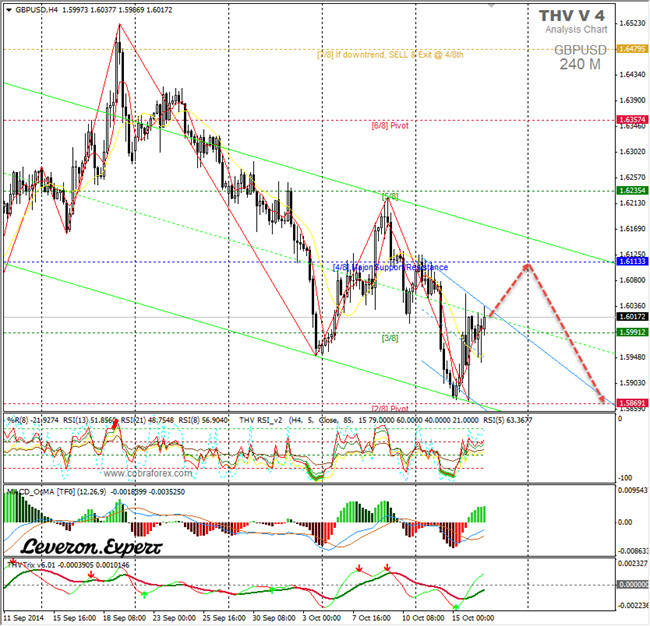This screenshot has width=650, height=626.
Task: Select the blue 1.61133 price level tag
Action: click(x=631, y=262)
